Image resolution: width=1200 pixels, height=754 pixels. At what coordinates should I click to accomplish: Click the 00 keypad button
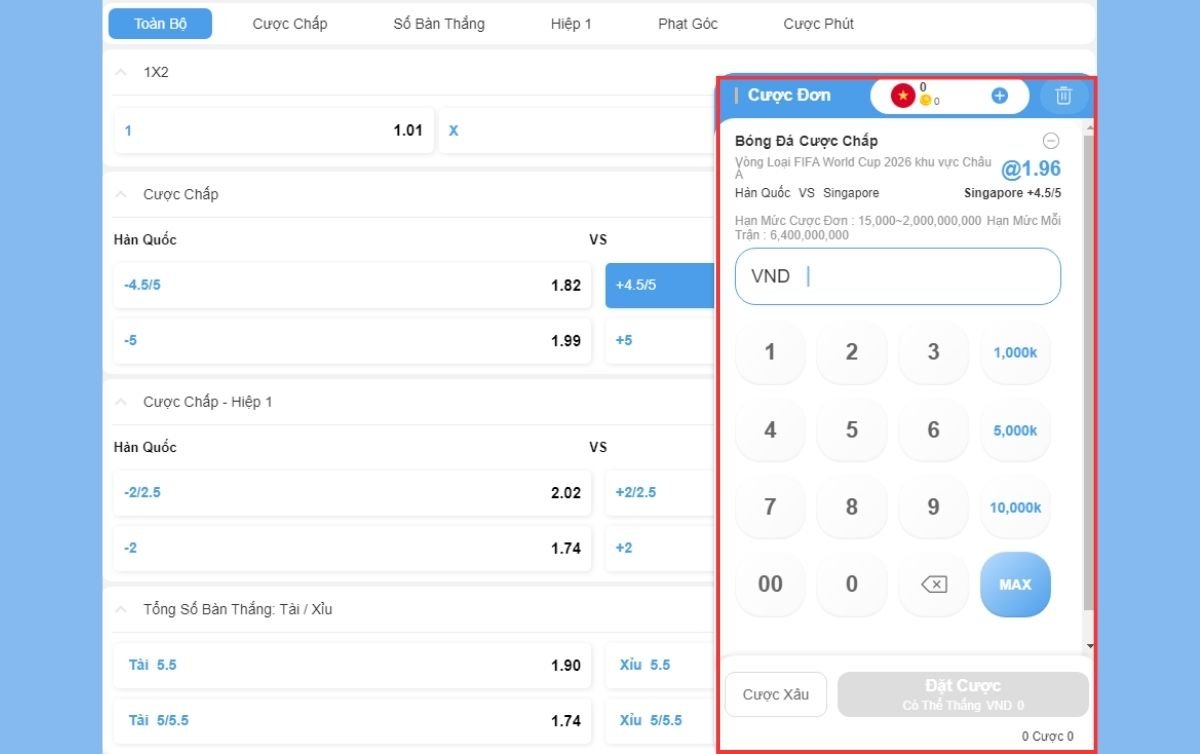pyautogui.click(x=770, y=584)
